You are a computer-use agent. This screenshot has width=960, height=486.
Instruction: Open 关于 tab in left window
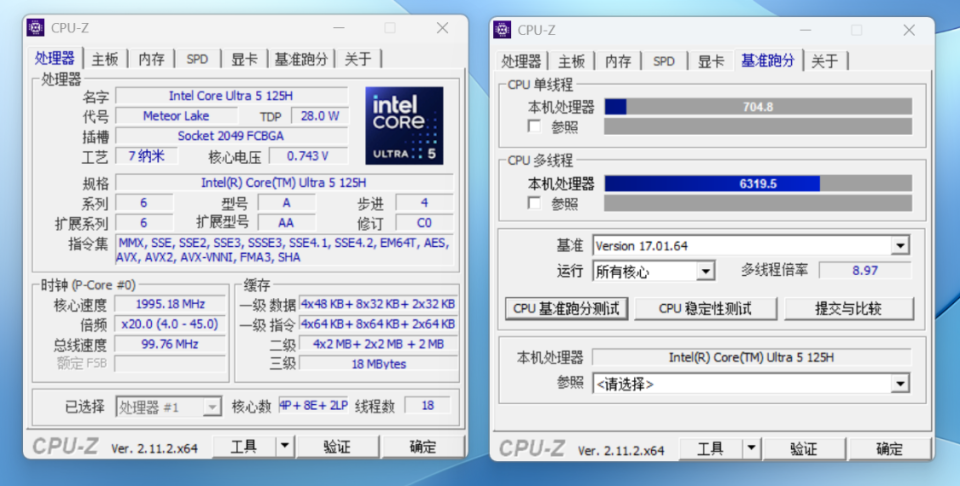[x=358, y=59]
